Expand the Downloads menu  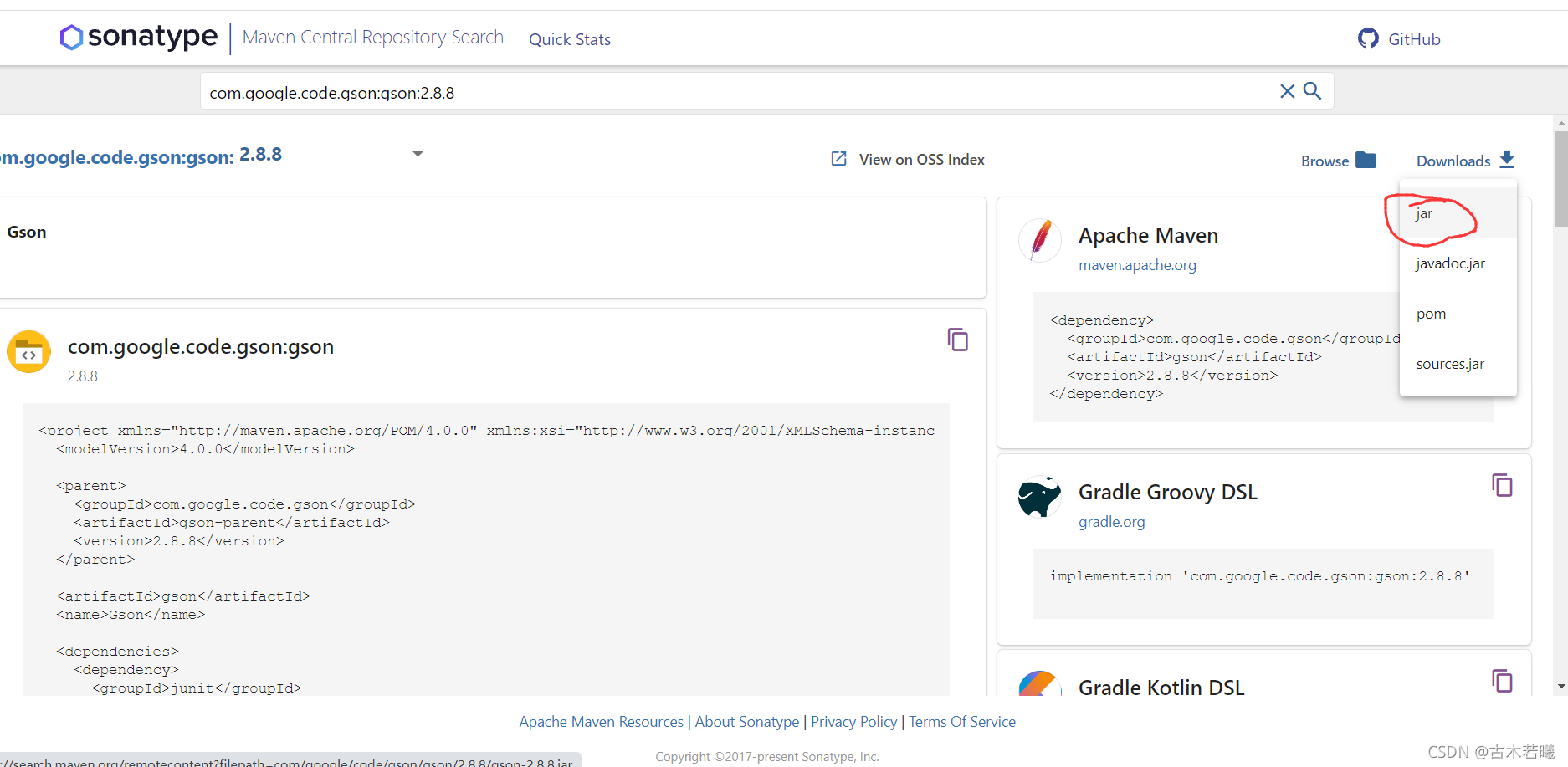[1453, 160]
